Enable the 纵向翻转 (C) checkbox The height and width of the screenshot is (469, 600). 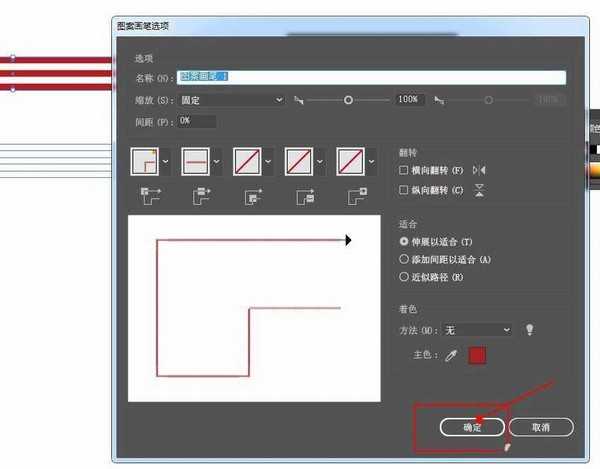pos(403,190)
